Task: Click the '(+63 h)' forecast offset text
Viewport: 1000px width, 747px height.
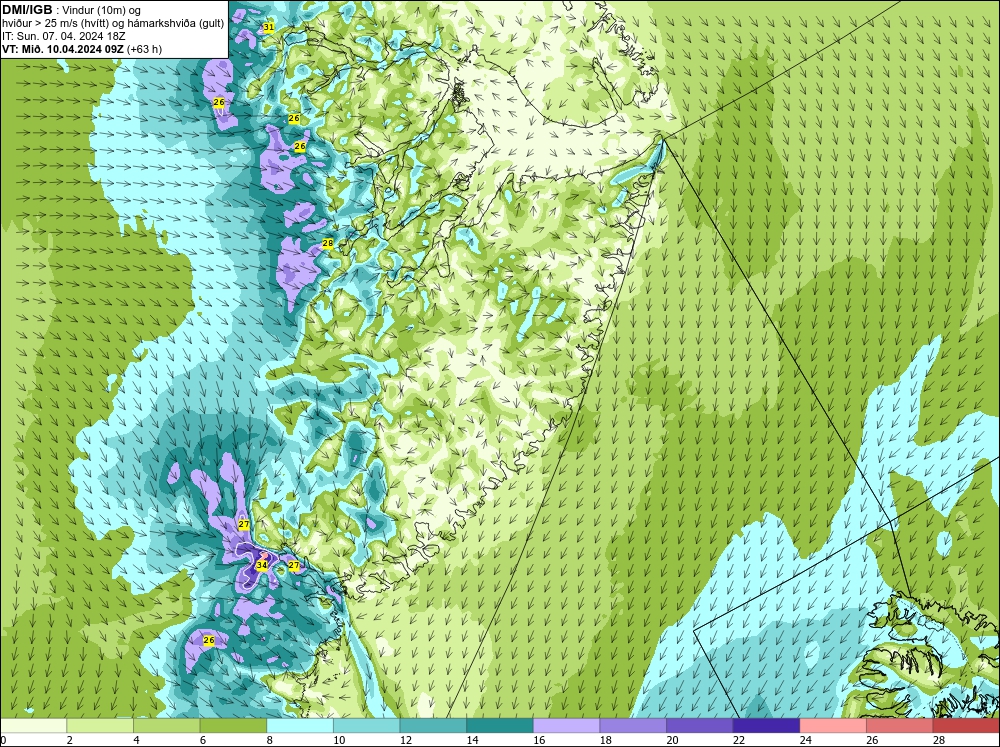Action: (x=144, y=49)
